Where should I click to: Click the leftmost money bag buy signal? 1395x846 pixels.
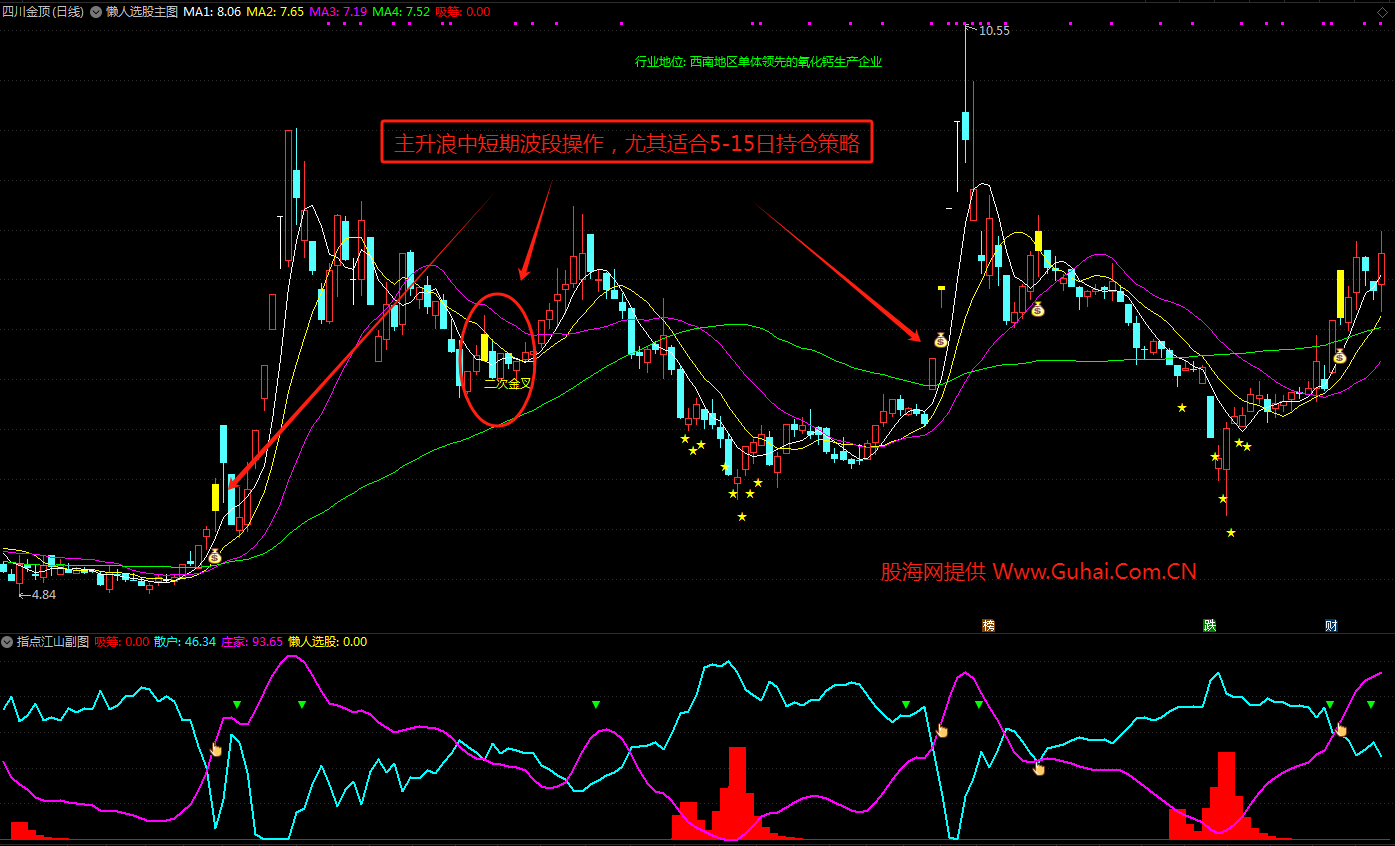click(214, 556)
